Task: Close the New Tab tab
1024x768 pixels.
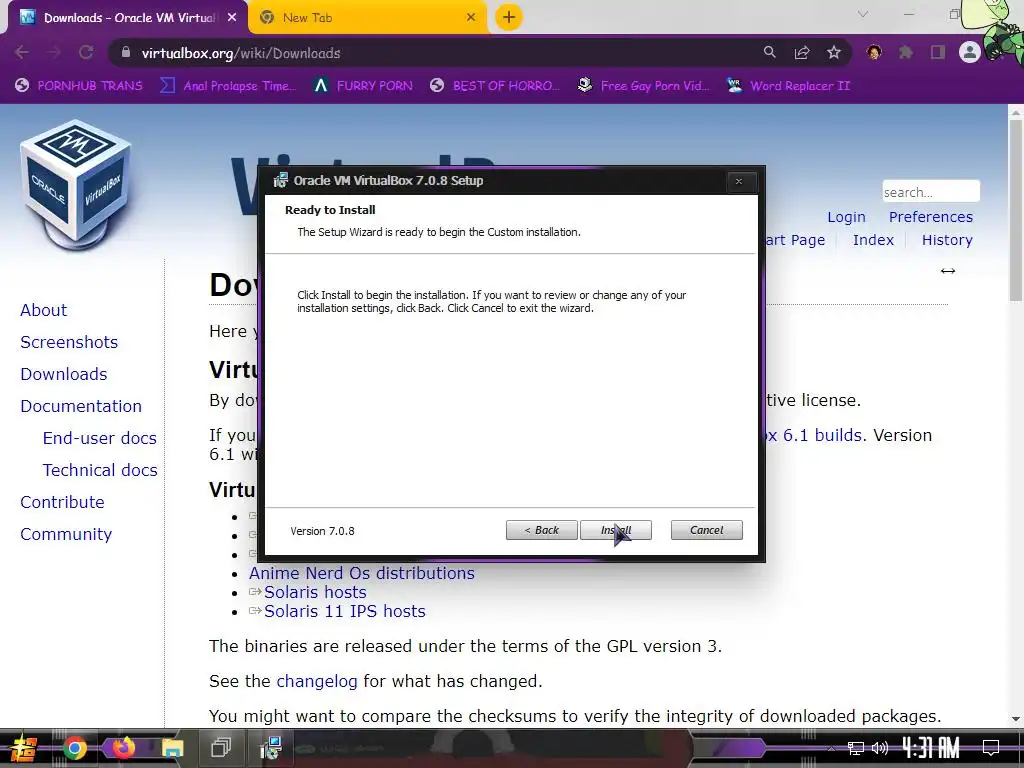Action: coord(471,18)
